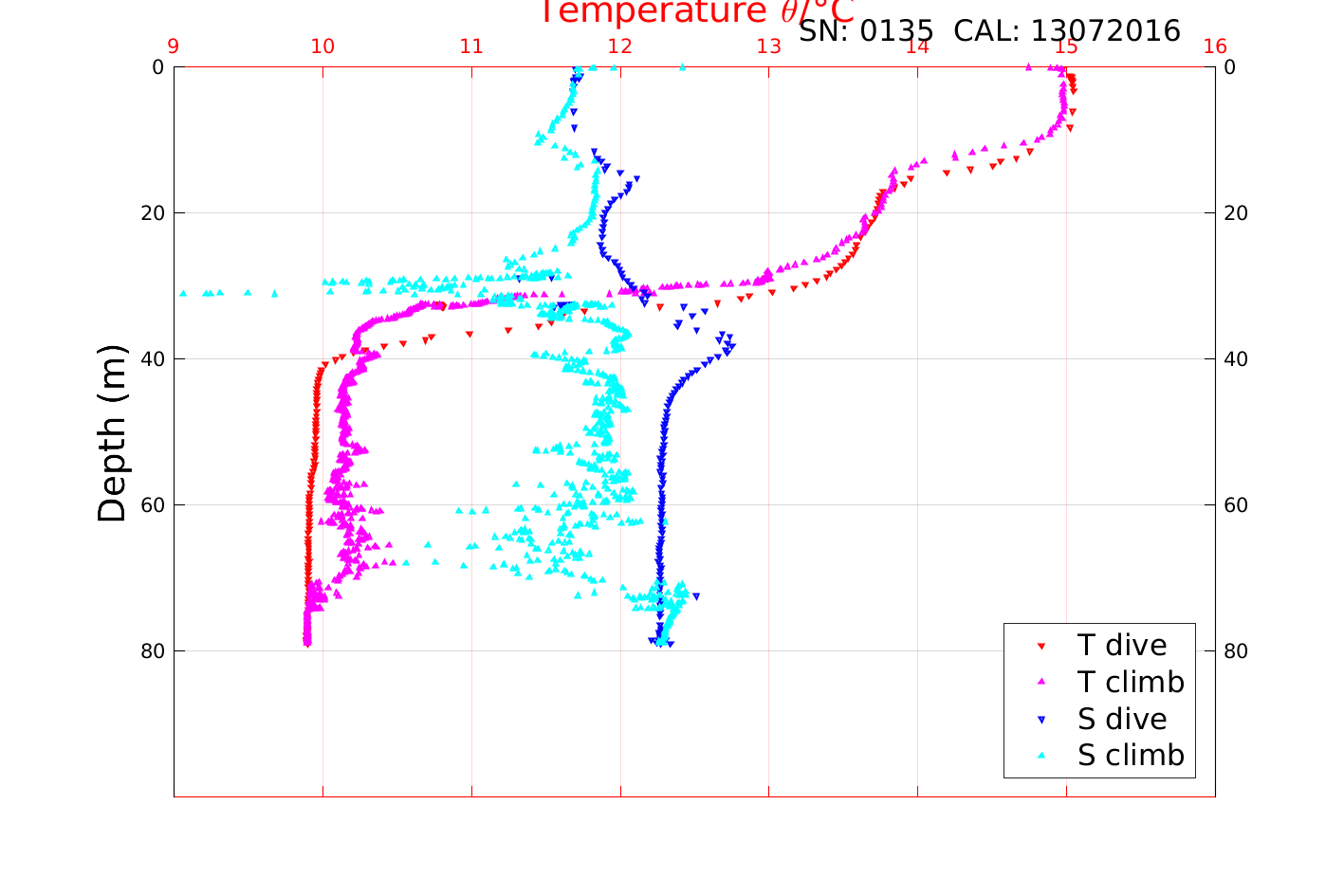This screenshot has height=896, width=1344.
Task: Click the left depth tick label 40
Action: 152,359
